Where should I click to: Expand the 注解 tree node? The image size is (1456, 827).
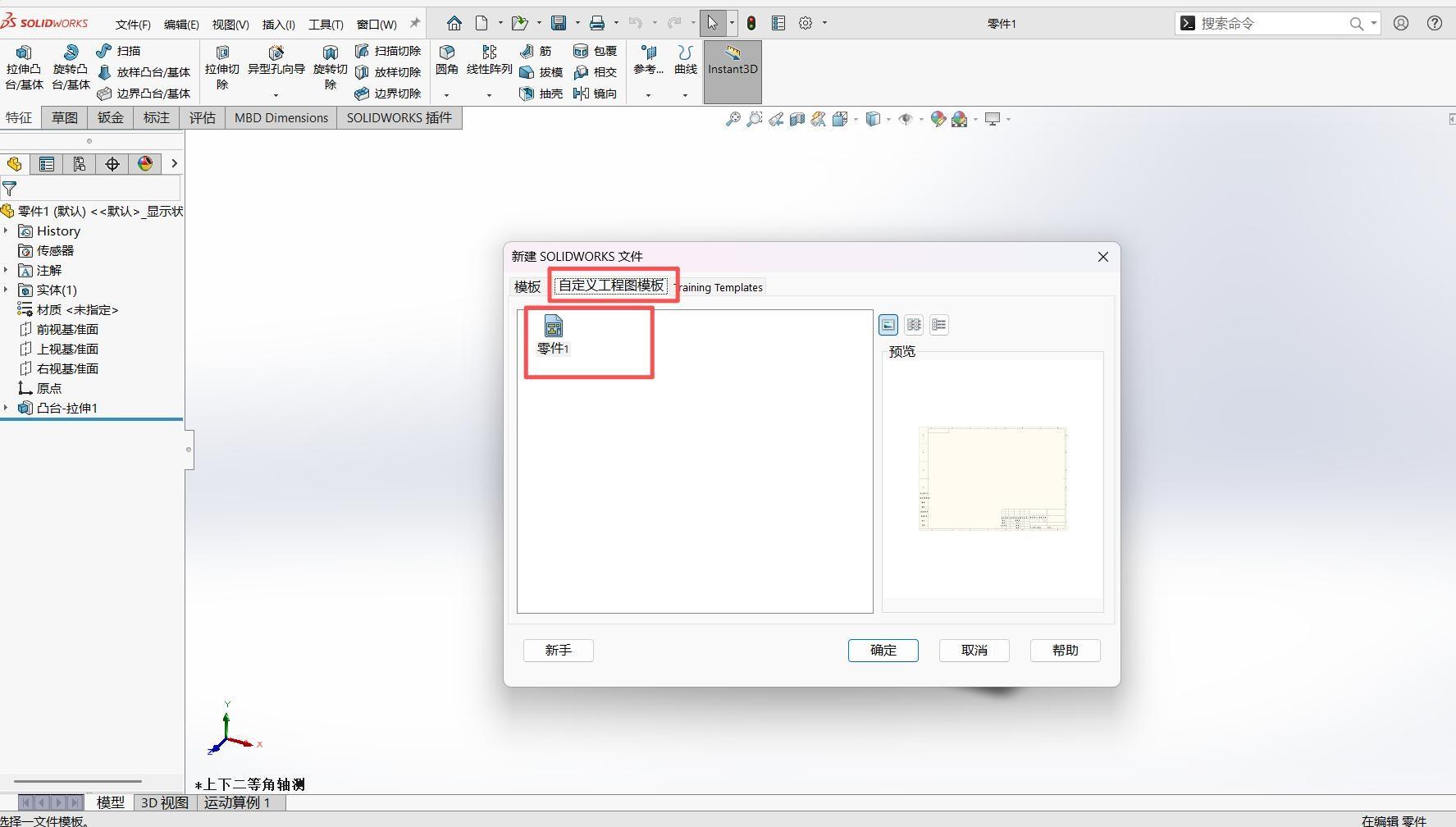point(7,271)
